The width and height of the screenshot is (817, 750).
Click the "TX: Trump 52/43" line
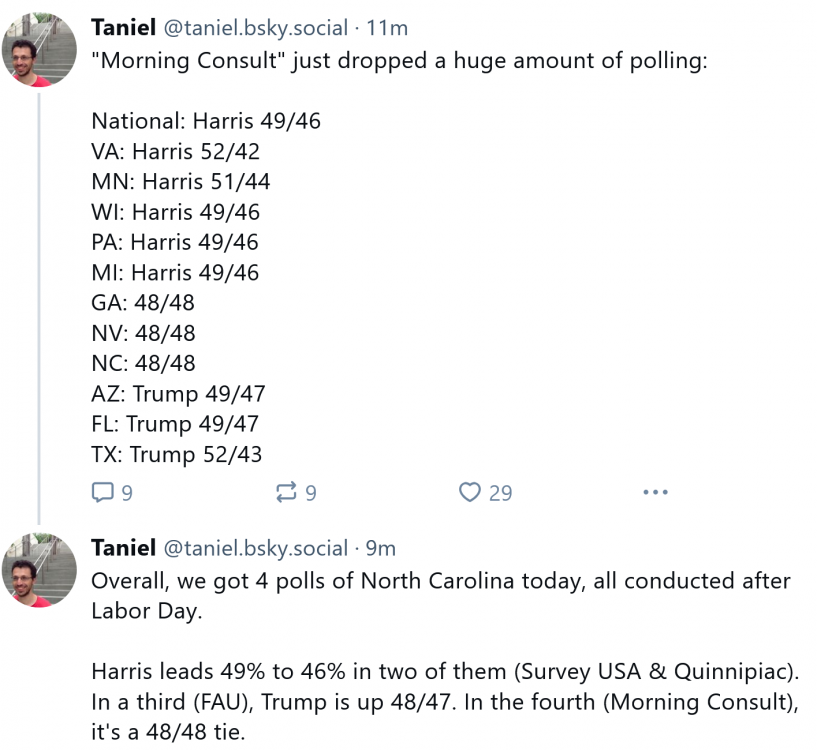(176, 454)
